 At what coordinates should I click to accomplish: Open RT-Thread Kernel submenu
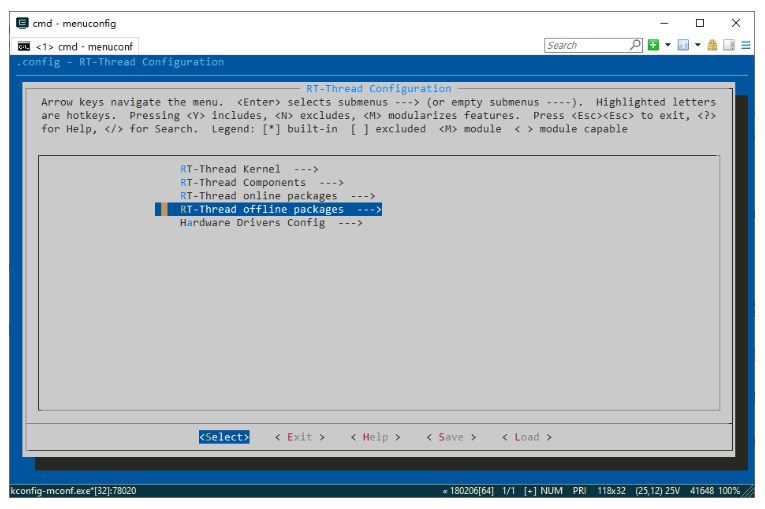point(249,169)
